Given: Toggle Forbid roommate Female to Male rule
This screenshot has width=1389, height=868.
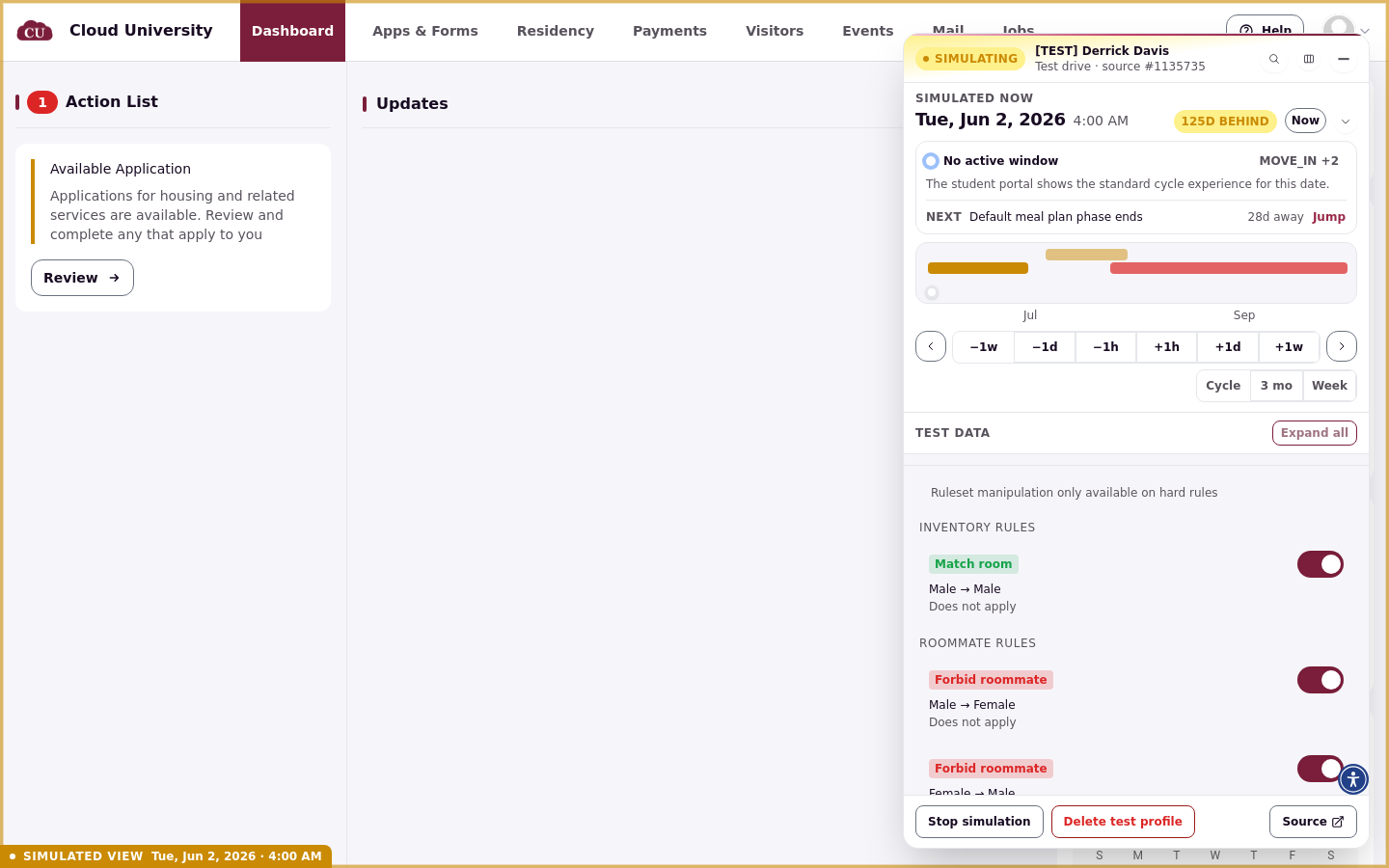Looking at the screenshot, I should [x=1321, y=769].
